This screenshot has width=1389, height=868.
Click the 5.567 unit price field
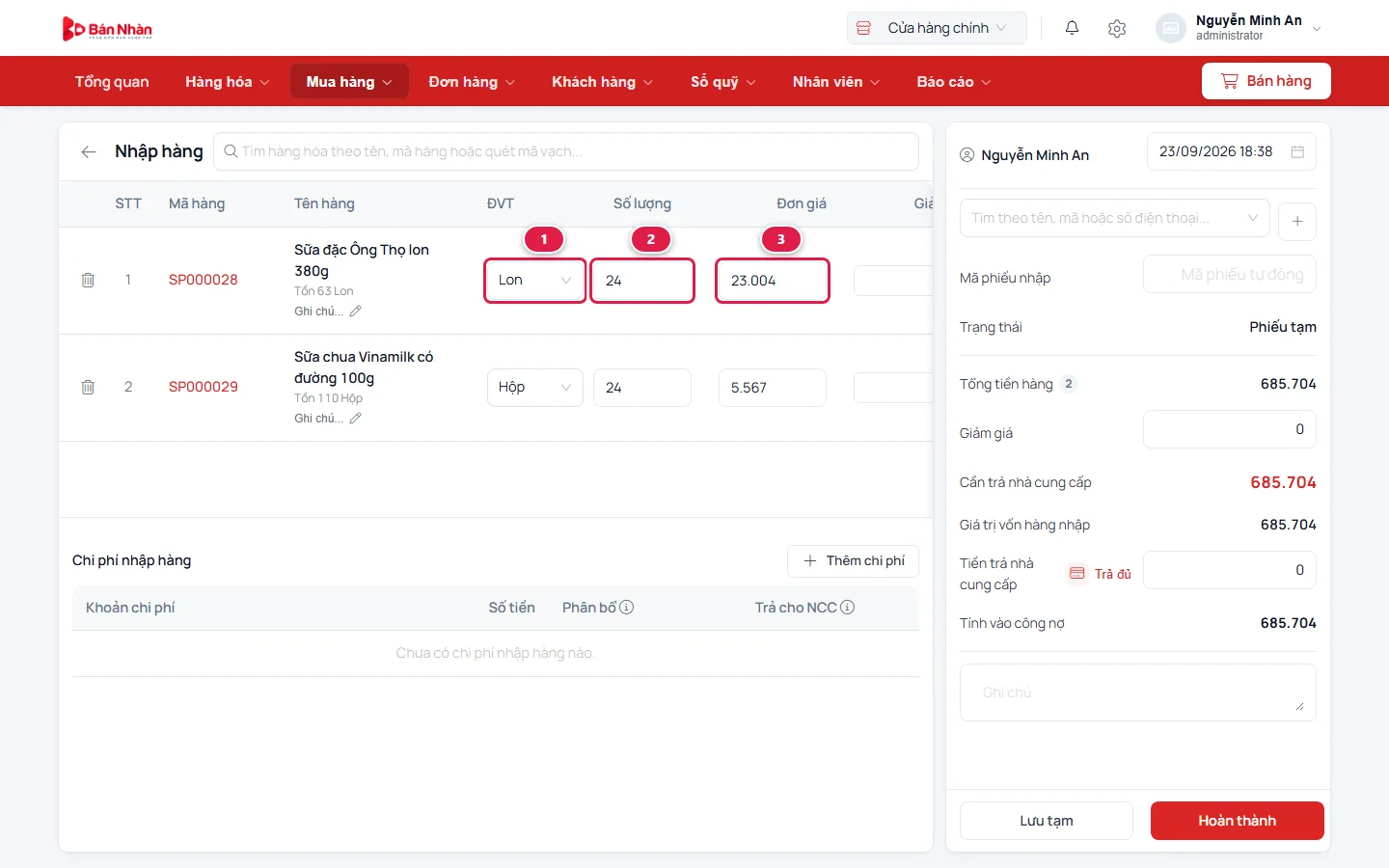pos(773,388)
